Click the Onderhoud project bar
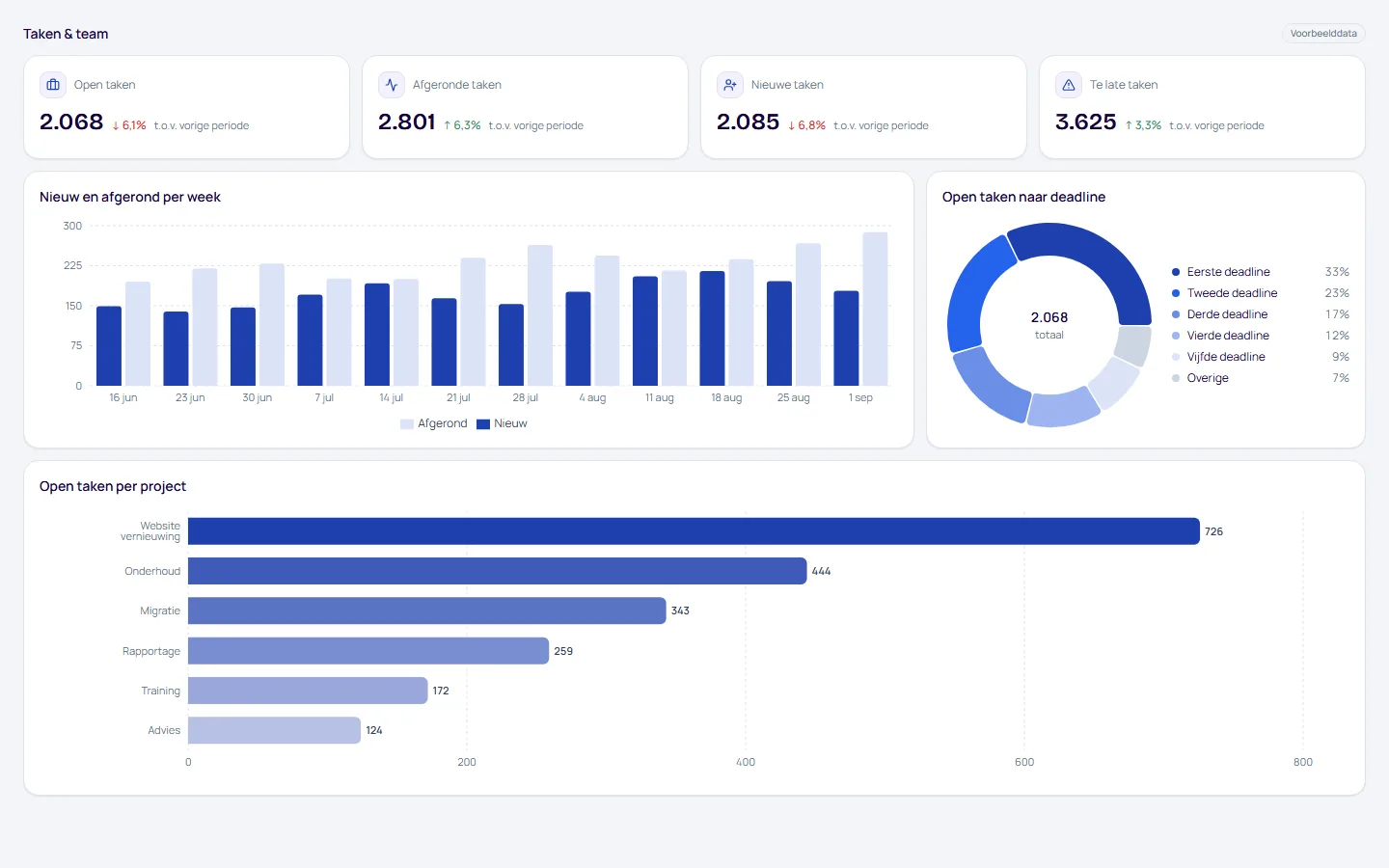Image resolution: width=1389 pixels, height=868 pixels. click(497, 571)
